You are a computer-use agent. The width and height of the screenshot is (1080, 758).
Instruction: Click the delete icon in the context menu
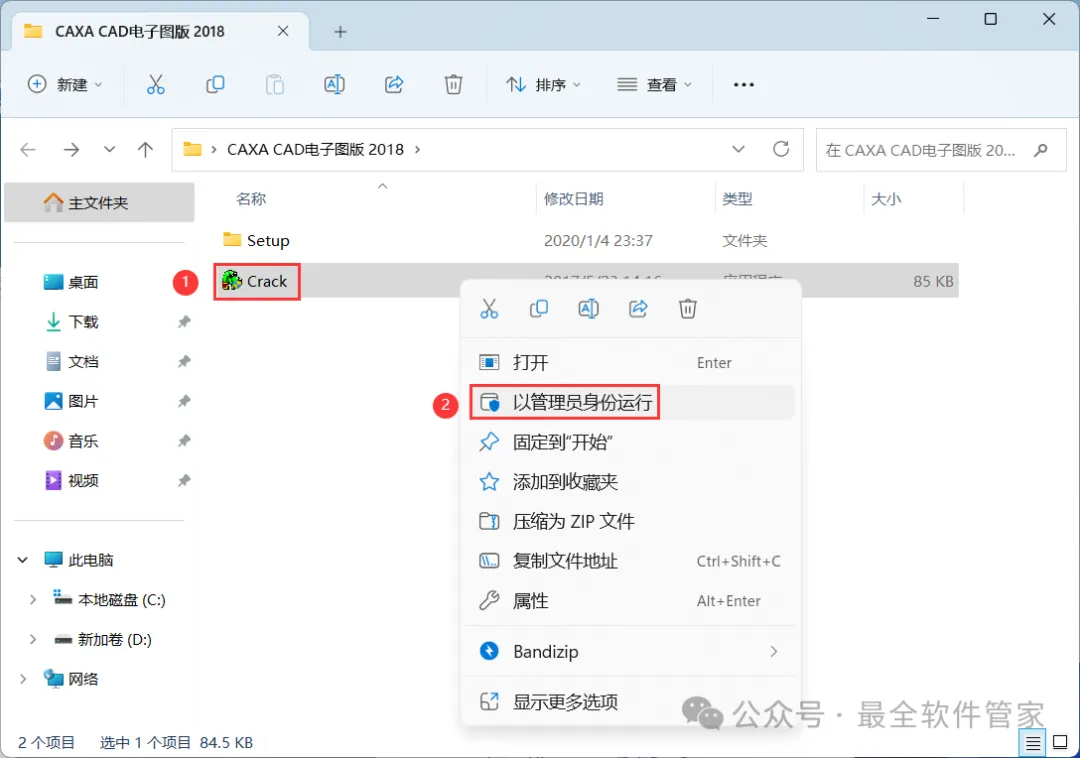687,308
